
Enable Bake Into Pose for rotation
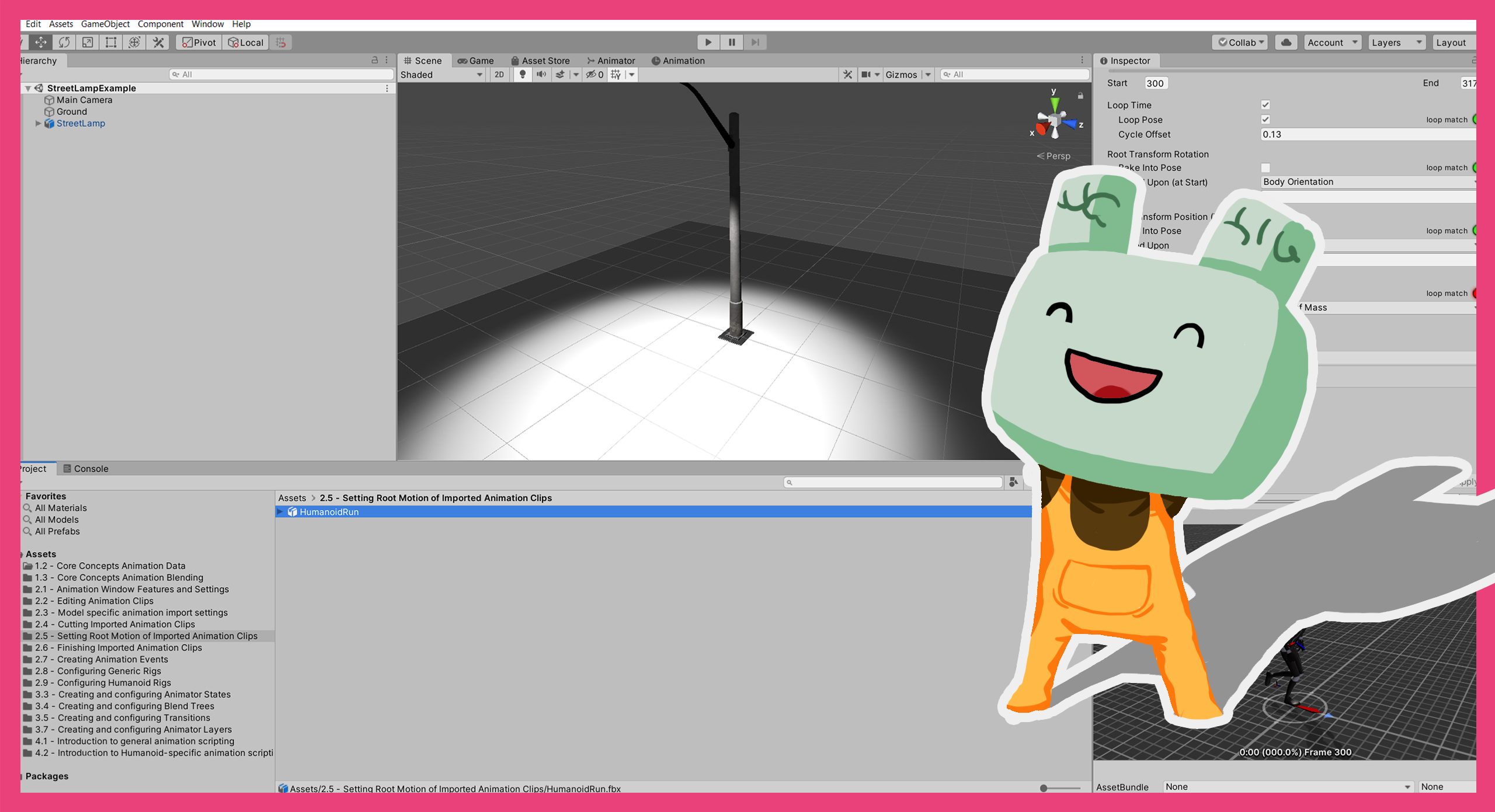point(1265,168)
